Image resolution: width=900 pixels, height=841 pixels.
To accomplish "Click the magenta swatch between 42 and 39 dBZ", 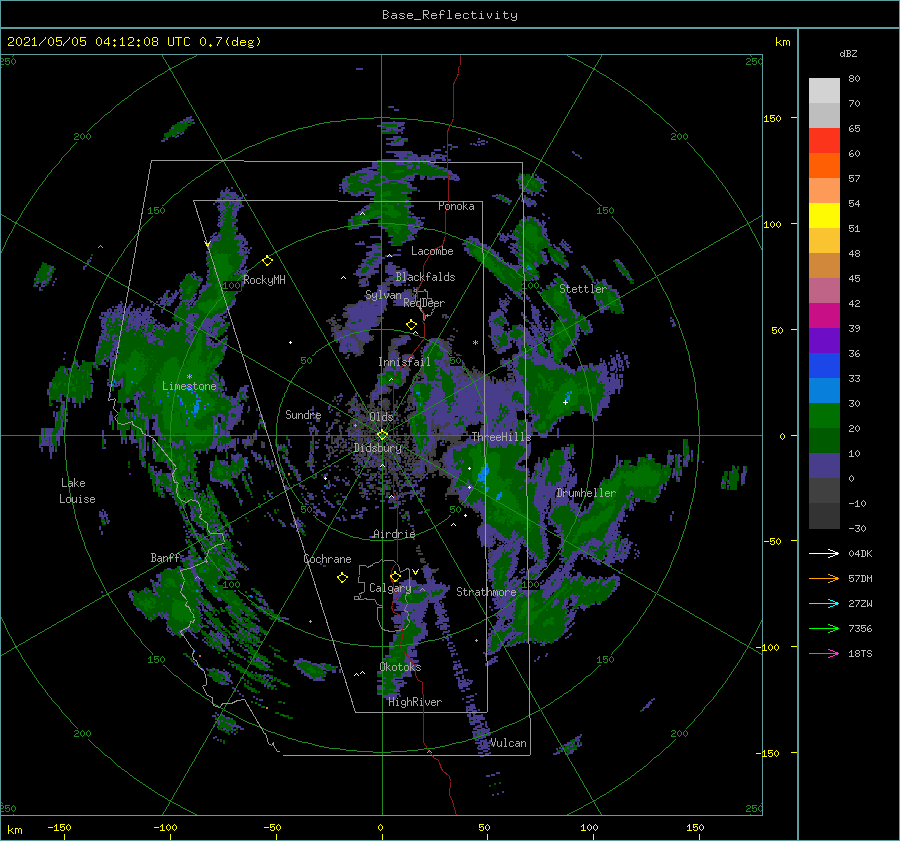I will pyautogui.click(x=824, y=316).
